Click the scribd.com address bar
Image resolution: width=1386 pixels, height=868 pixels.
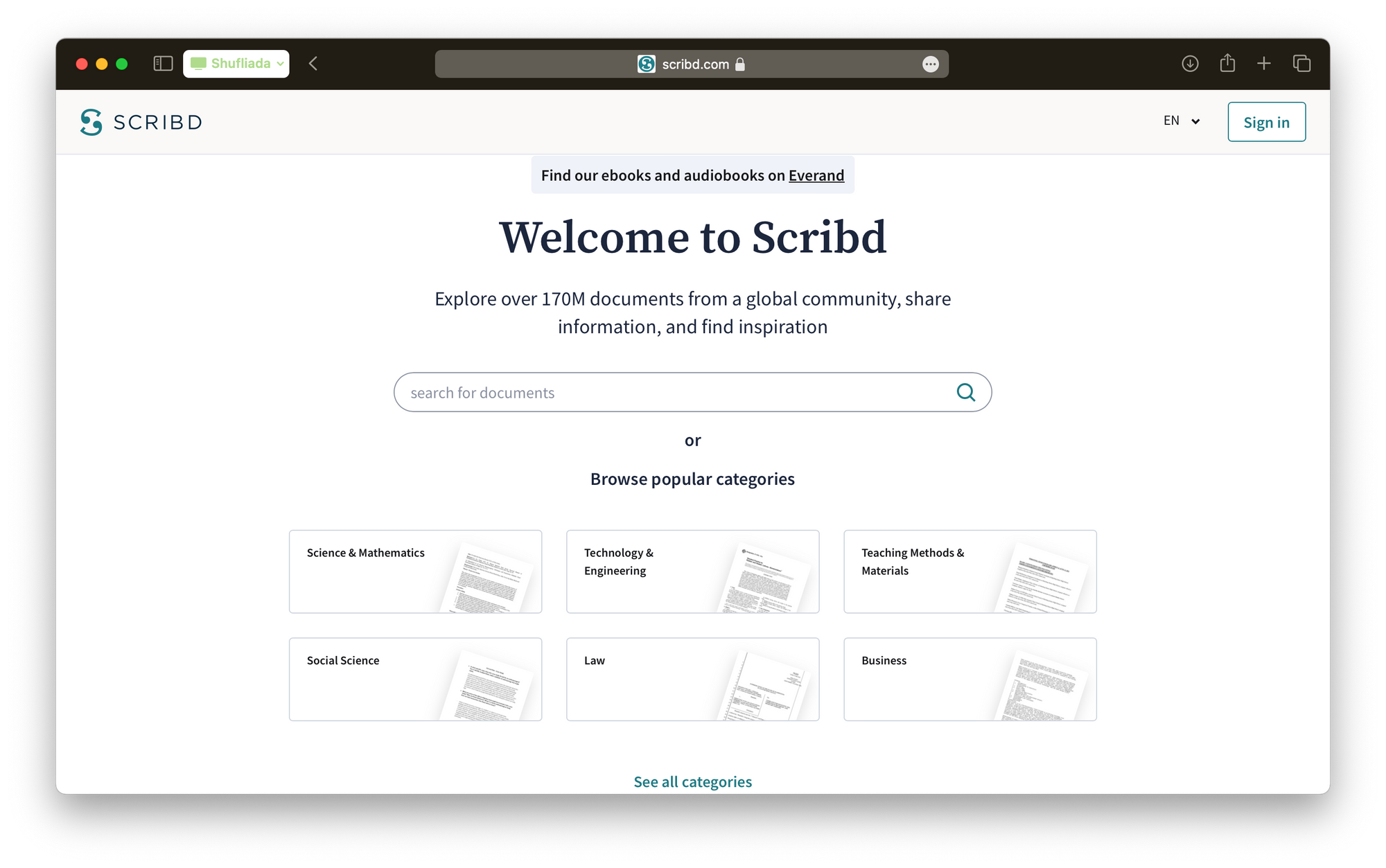click(x=692, y=64)
